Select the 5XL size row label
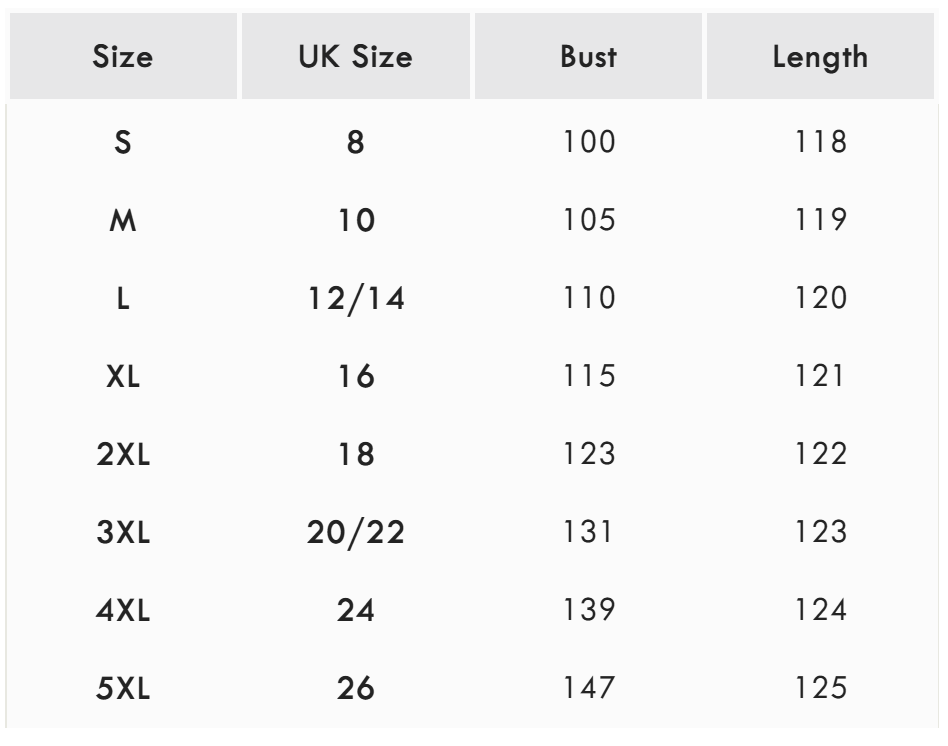This screenshot has width=948, height=746. pos(122,689)
